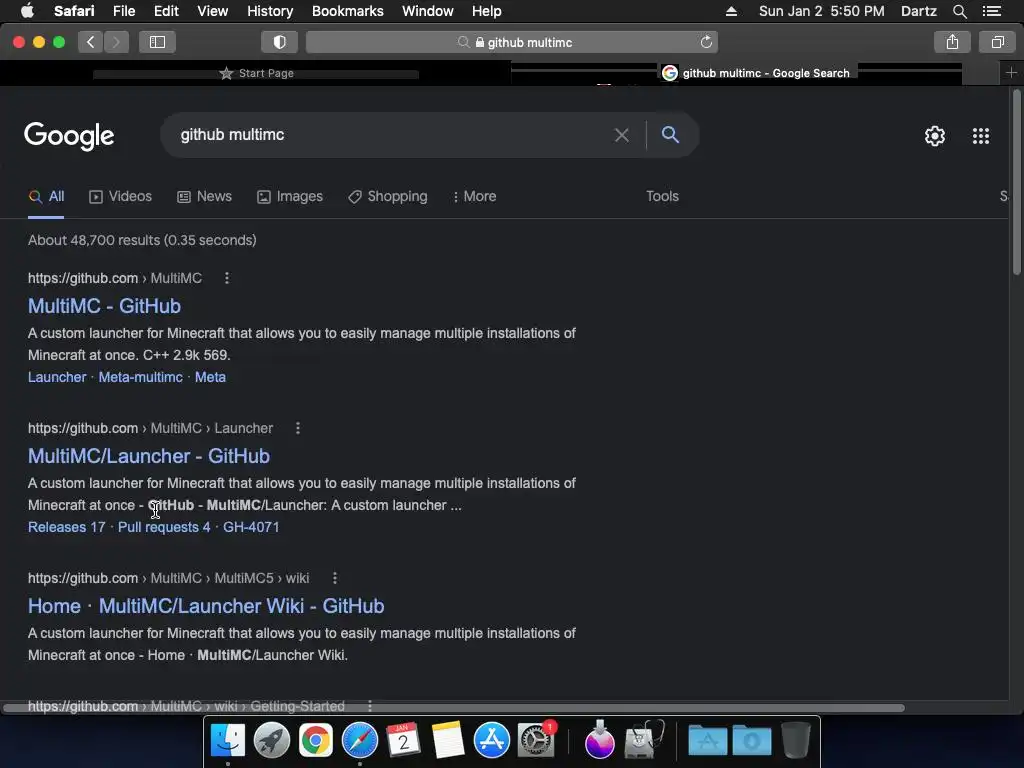This screenshot has width=1024, height=768.
Task: Follow the Meta sitelink
Action: [x=210, y=377]
